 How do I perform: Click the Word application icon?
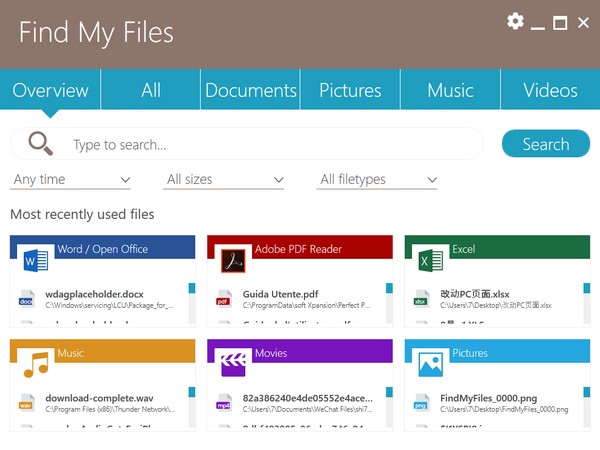tap(36, 260)
